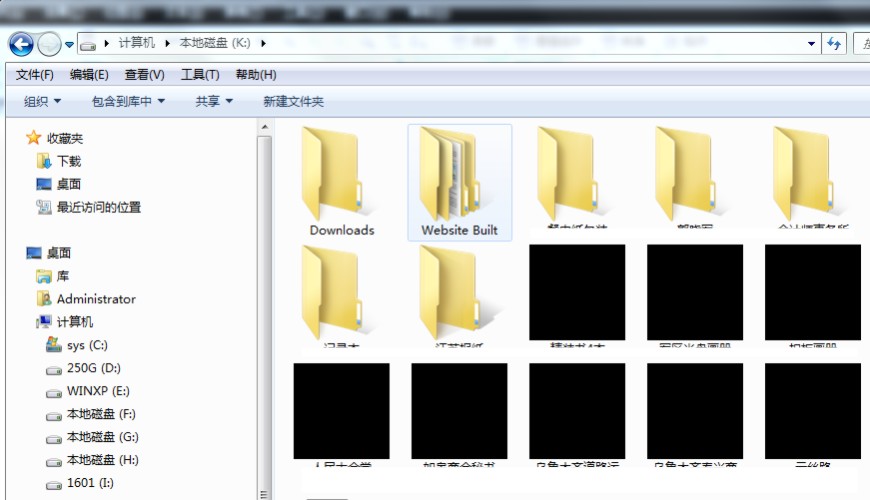Viewport: 870px width, 500px height.
Task: Refresh the folder with the refresh button
Action: (833, 43)
